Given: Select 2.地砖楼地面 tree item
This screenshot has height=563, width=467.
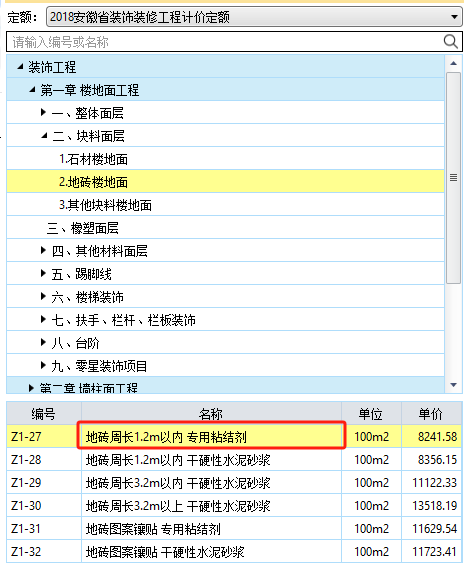Looking at the screenshot, I should coord(93,182).
